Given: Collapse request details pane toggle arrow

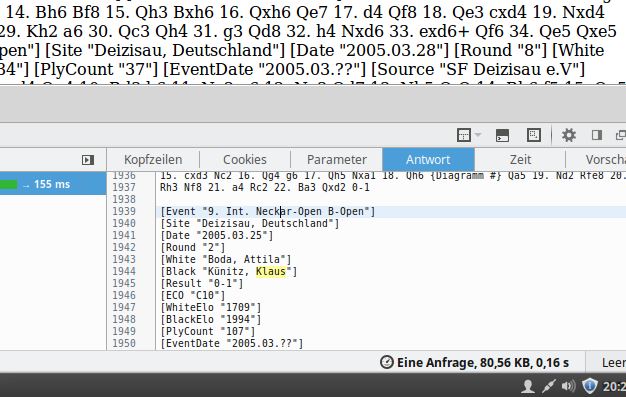Looking at the screenshot, I should pos(88,160).
